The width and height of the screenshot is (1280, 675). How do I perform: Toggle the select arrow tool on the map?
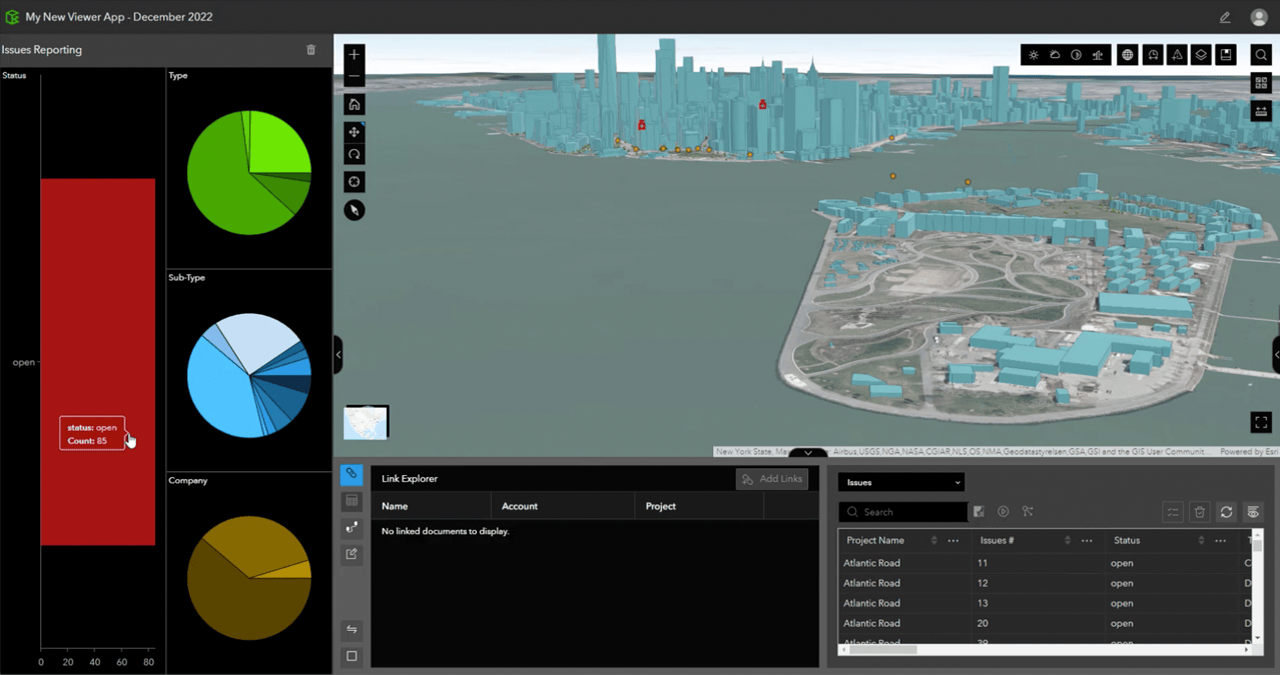coord(354,210)
